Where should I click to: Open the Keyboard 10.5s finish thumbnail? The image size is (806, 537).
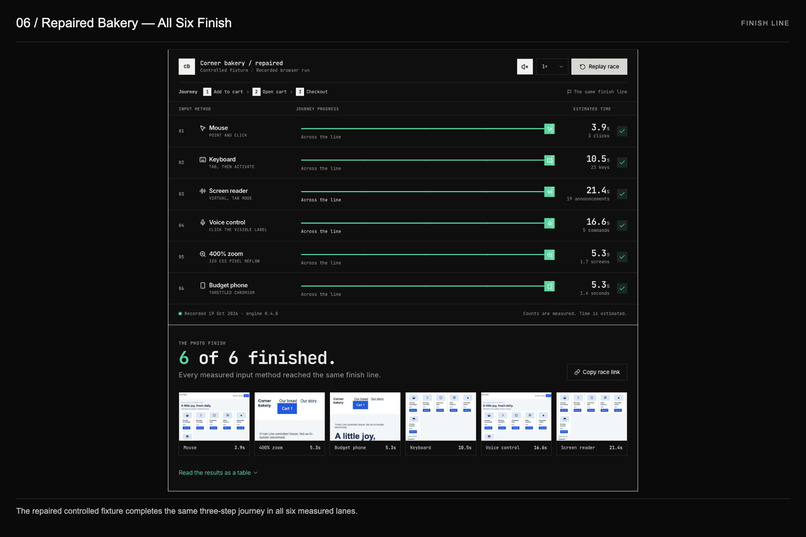(441, 423)
